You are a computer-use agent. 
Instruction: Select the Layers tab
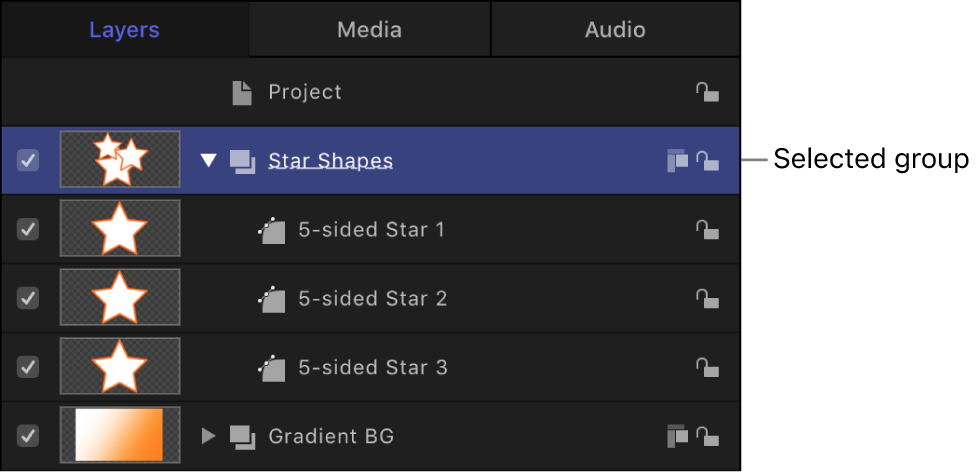click(x=124, y=30)
